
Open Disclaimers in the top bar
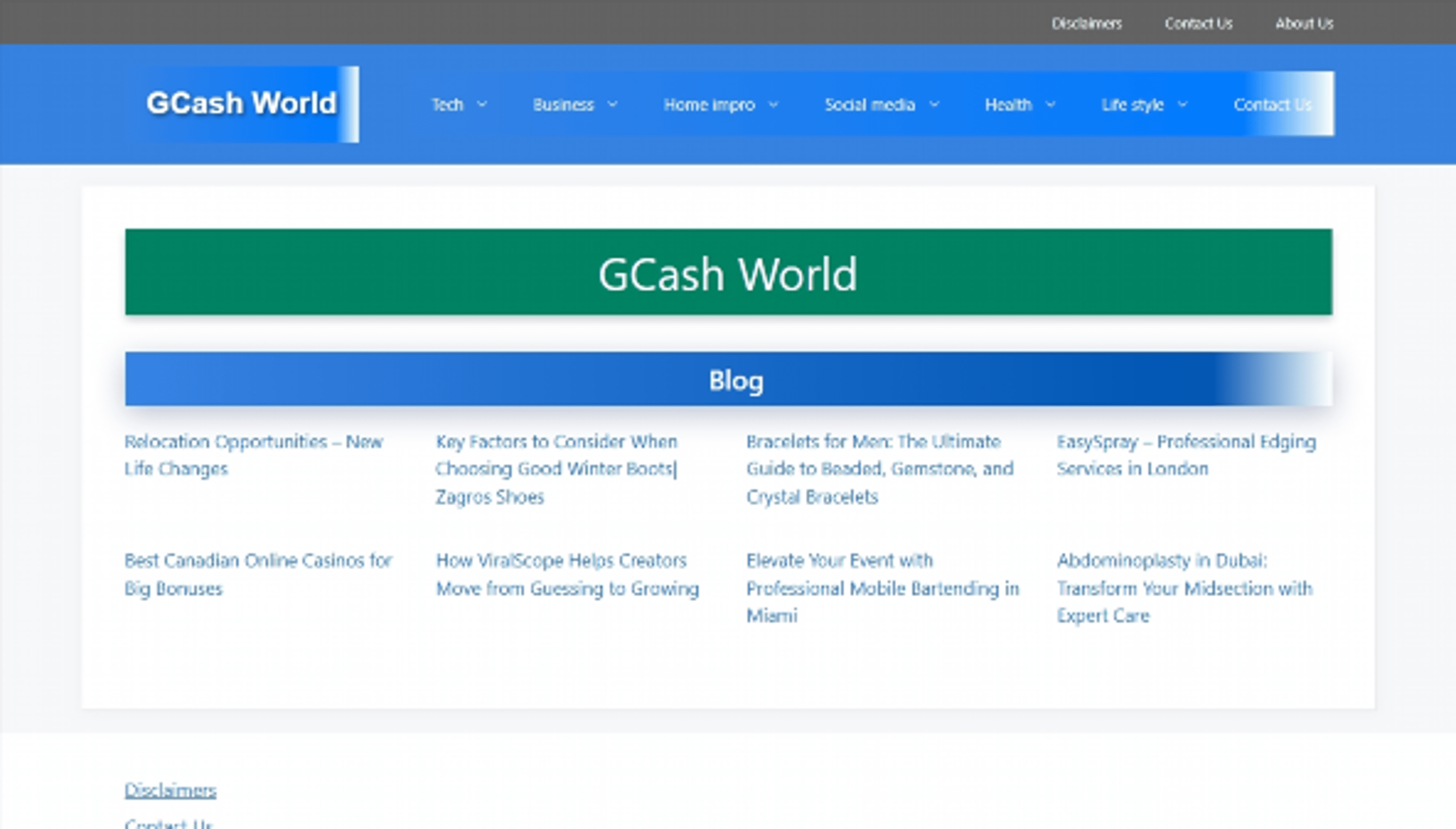1087,24
